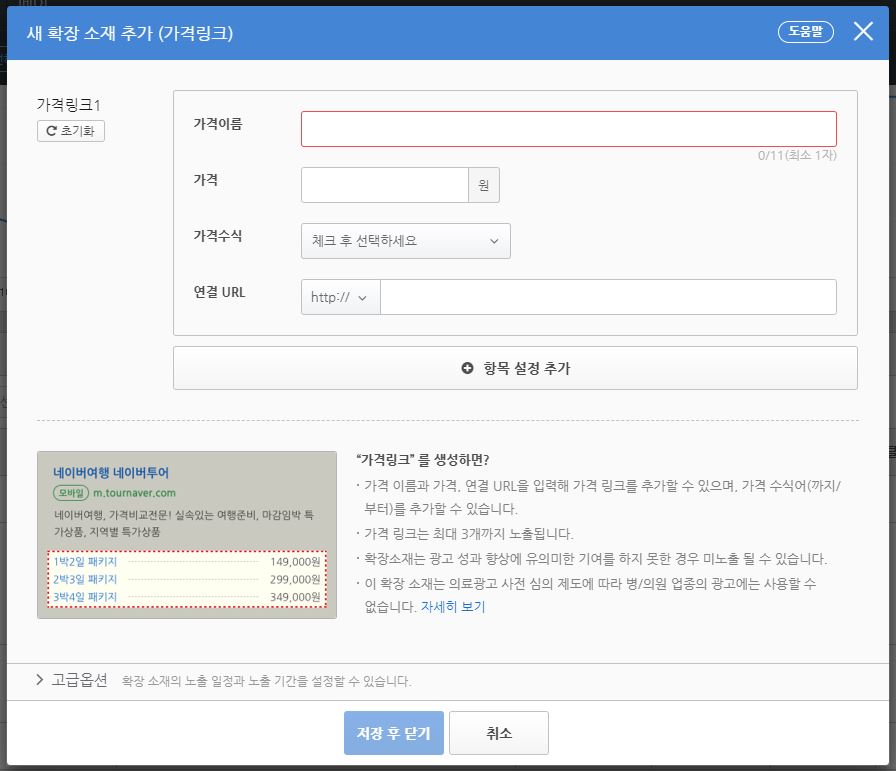896x771 pixels.
Task: Click the 도움말 help button
Action: tap(805, 32)
